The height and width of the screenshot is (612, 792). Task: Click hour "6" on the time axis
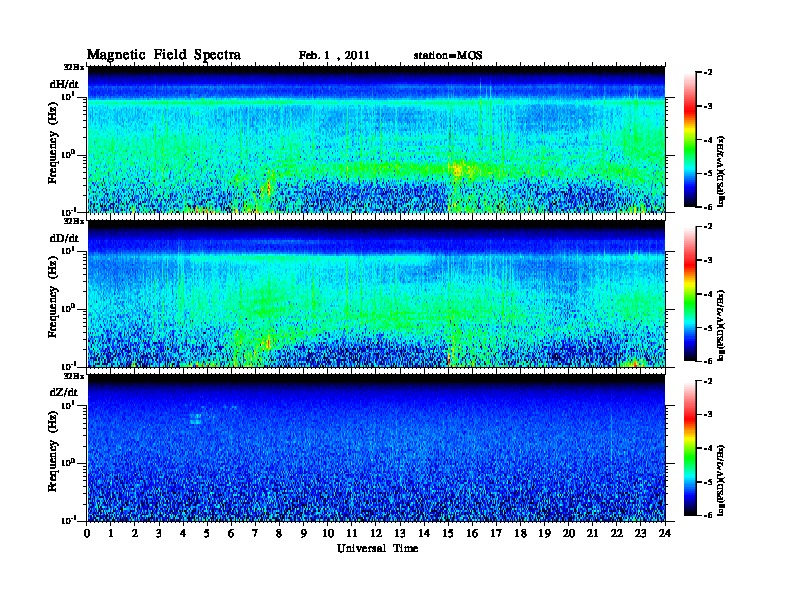tap(231, 533)
